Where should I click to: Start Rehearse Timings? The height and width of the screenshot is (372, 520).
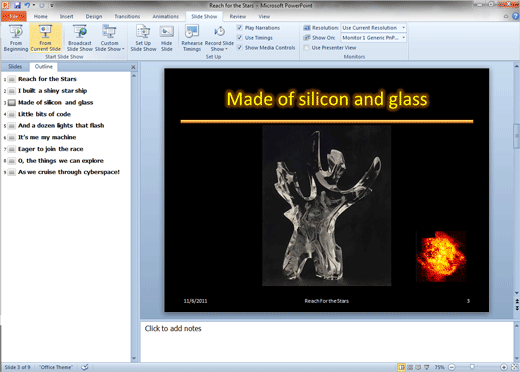click(x=192, y=38)
